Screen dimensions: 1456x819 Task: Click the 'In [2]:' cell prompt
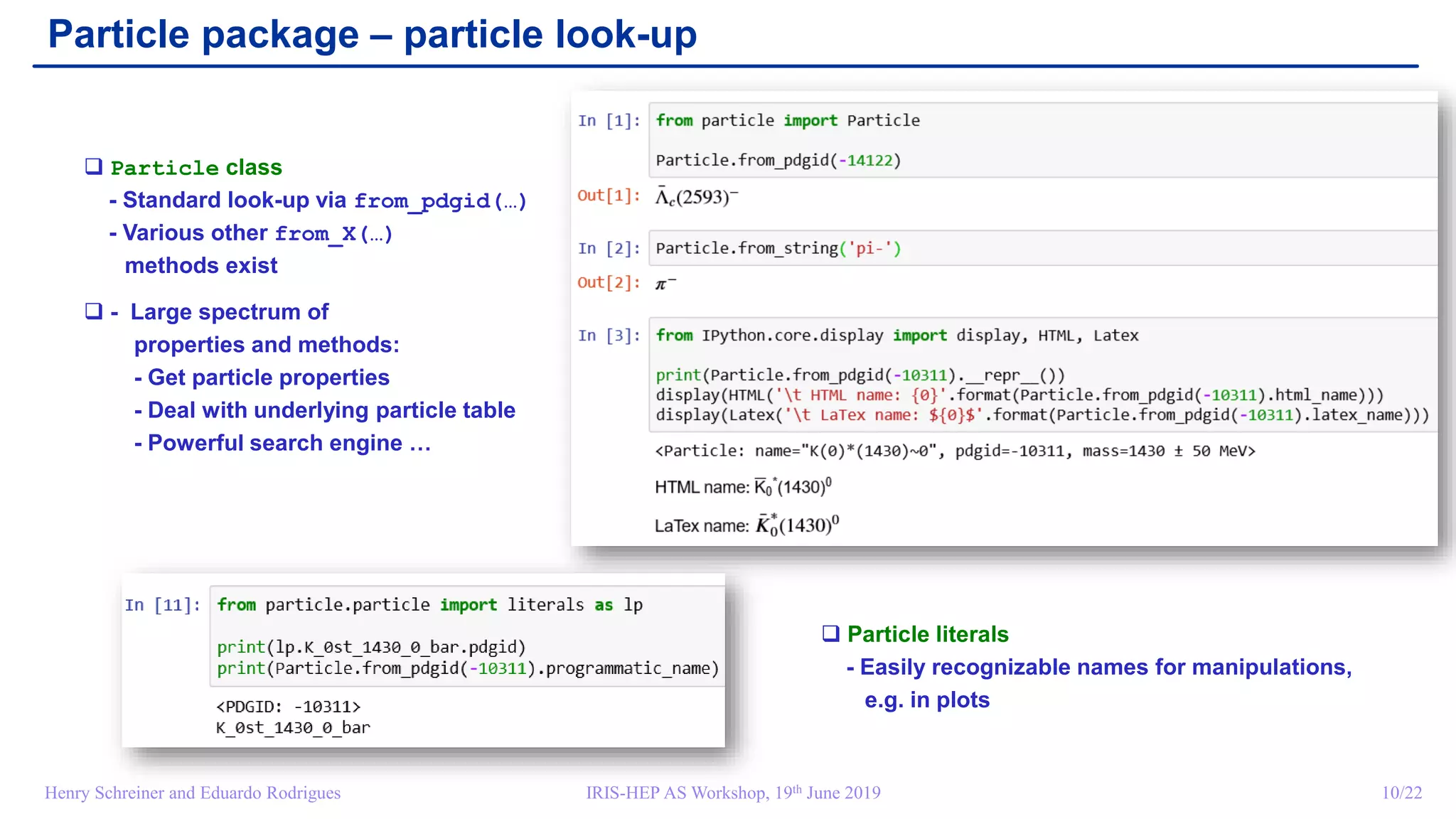(x=609, y=248)
